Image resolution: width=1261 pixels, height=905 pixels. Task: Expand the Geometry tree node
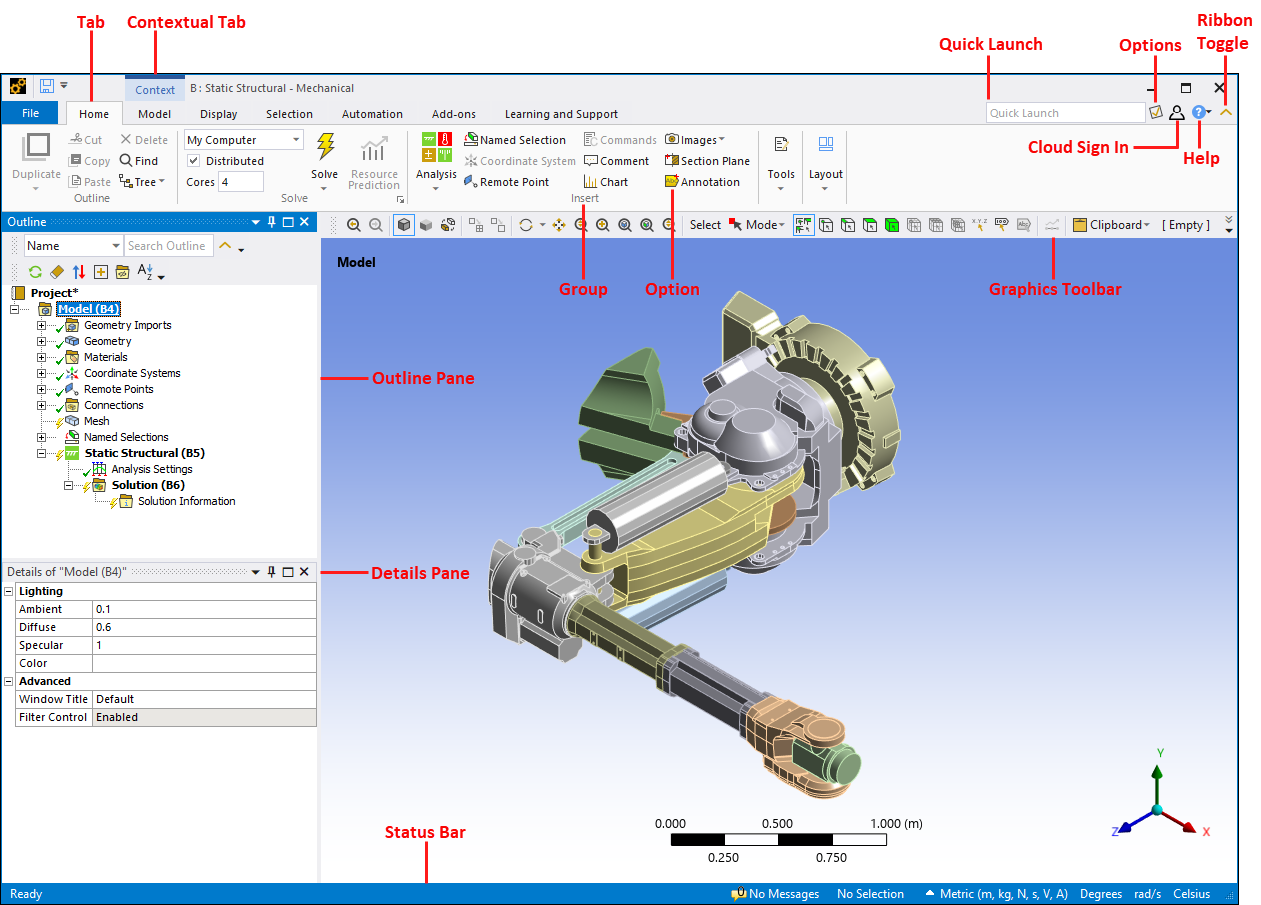[x=42, y=341]
